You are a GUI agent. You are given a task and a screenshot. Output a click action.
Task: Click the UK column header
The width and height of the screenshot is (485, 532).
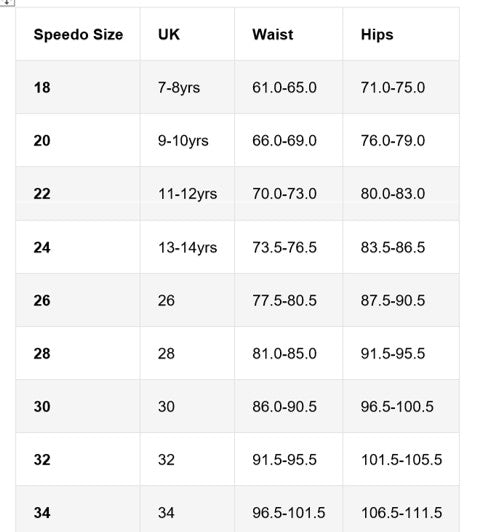(187, 34)
